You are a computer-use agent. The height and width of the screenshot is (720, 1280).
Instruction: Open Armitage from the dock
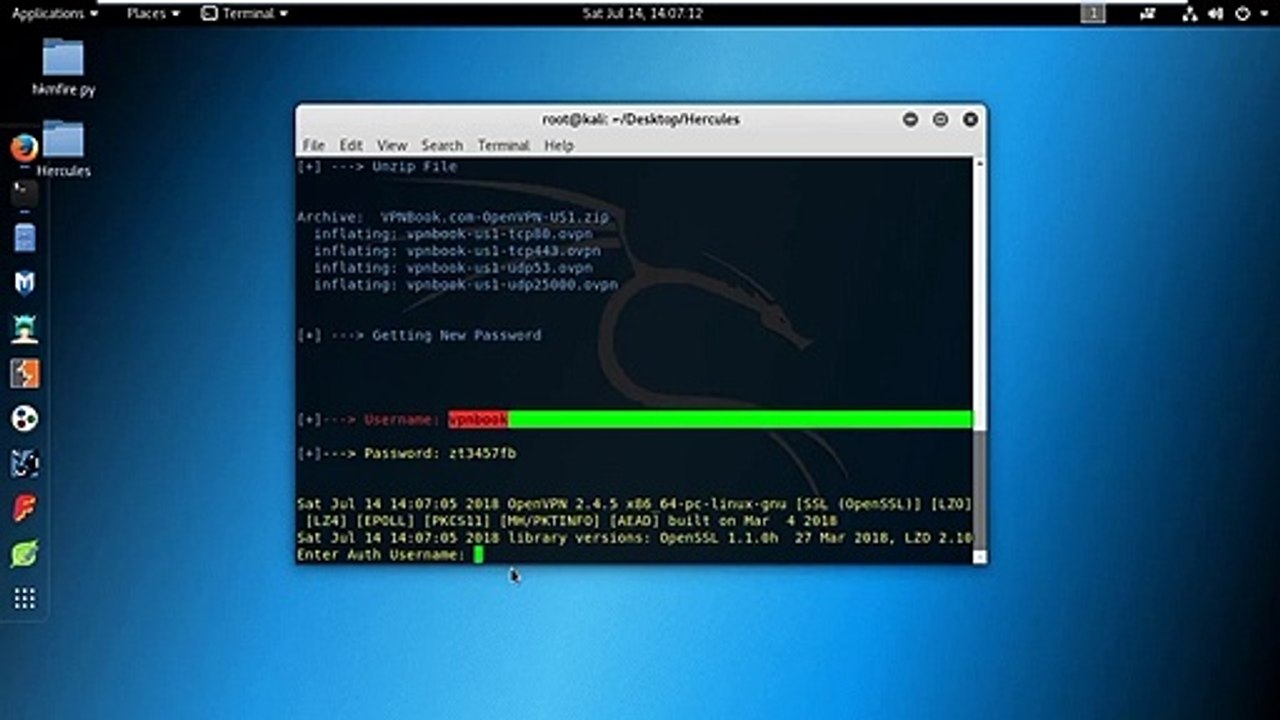(24, 328)
